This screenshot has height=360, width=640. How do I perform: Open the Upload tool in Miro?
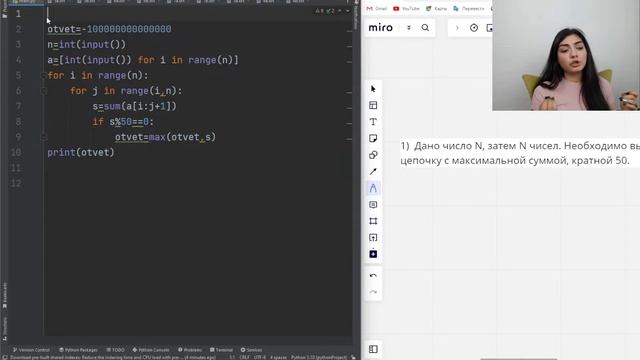point(373,238)
